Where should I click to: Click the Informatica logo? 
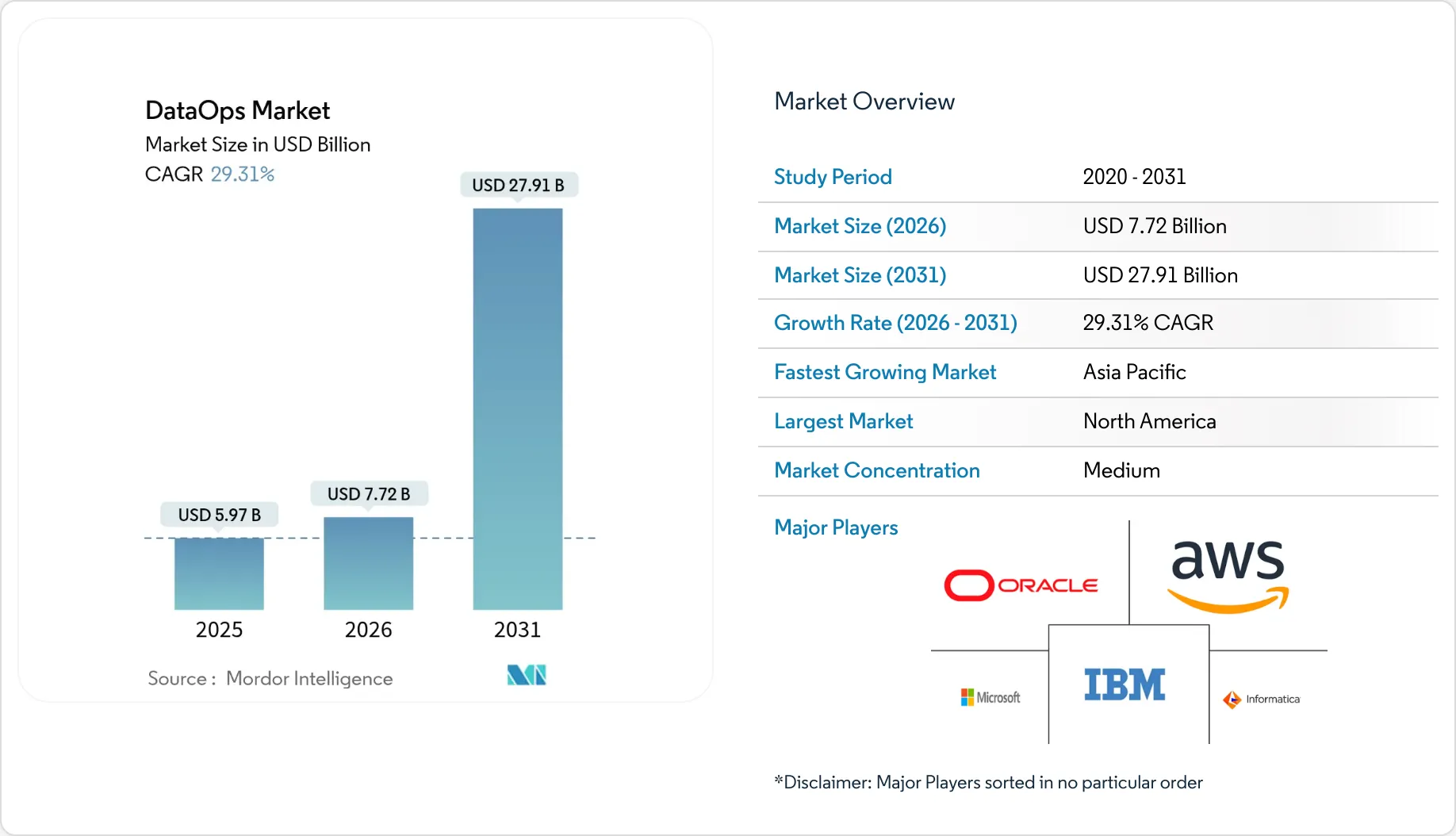(x=1263, y=699)
